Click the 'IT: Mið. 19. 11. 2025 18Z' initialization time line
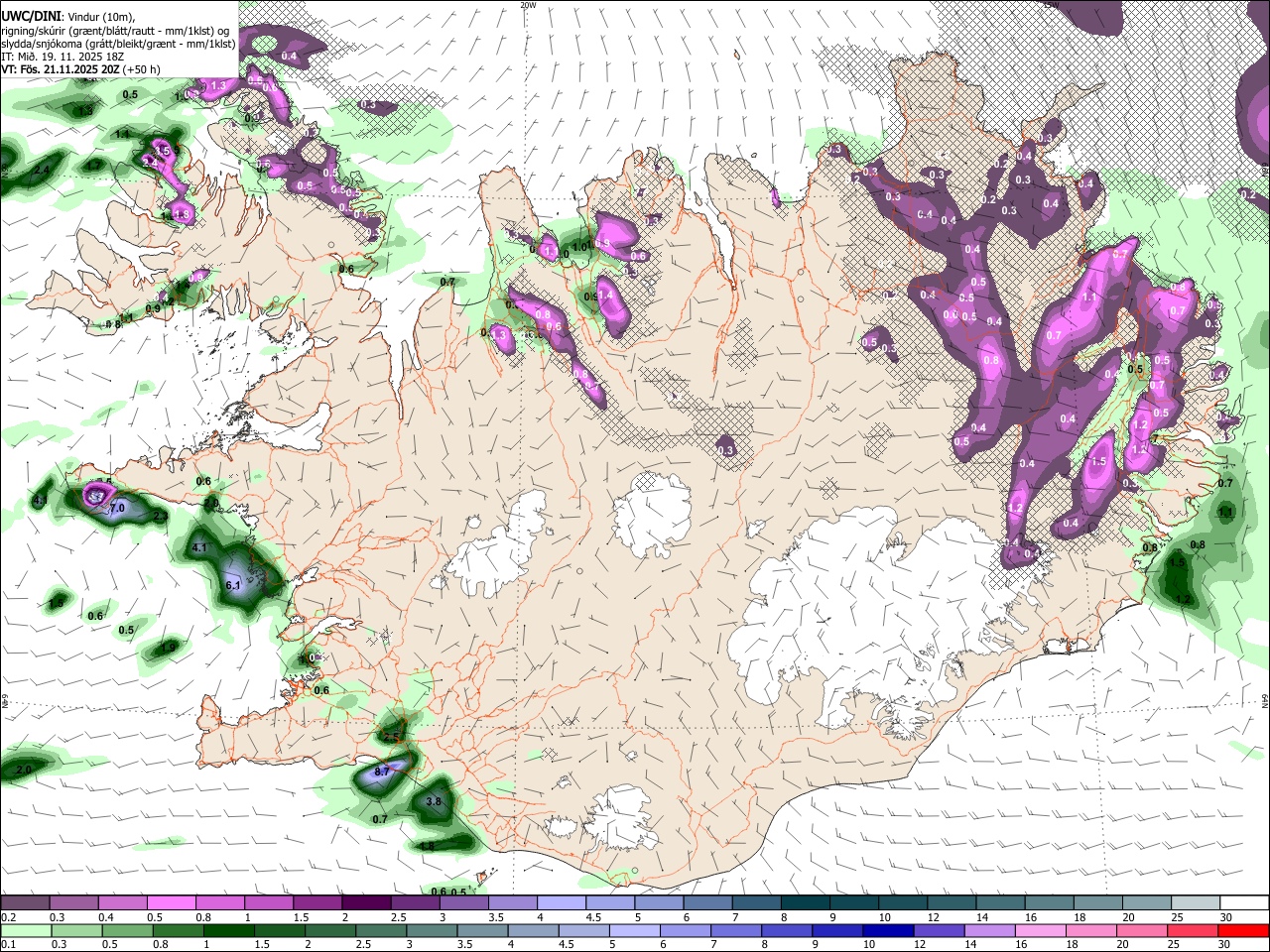 point(62,56)
